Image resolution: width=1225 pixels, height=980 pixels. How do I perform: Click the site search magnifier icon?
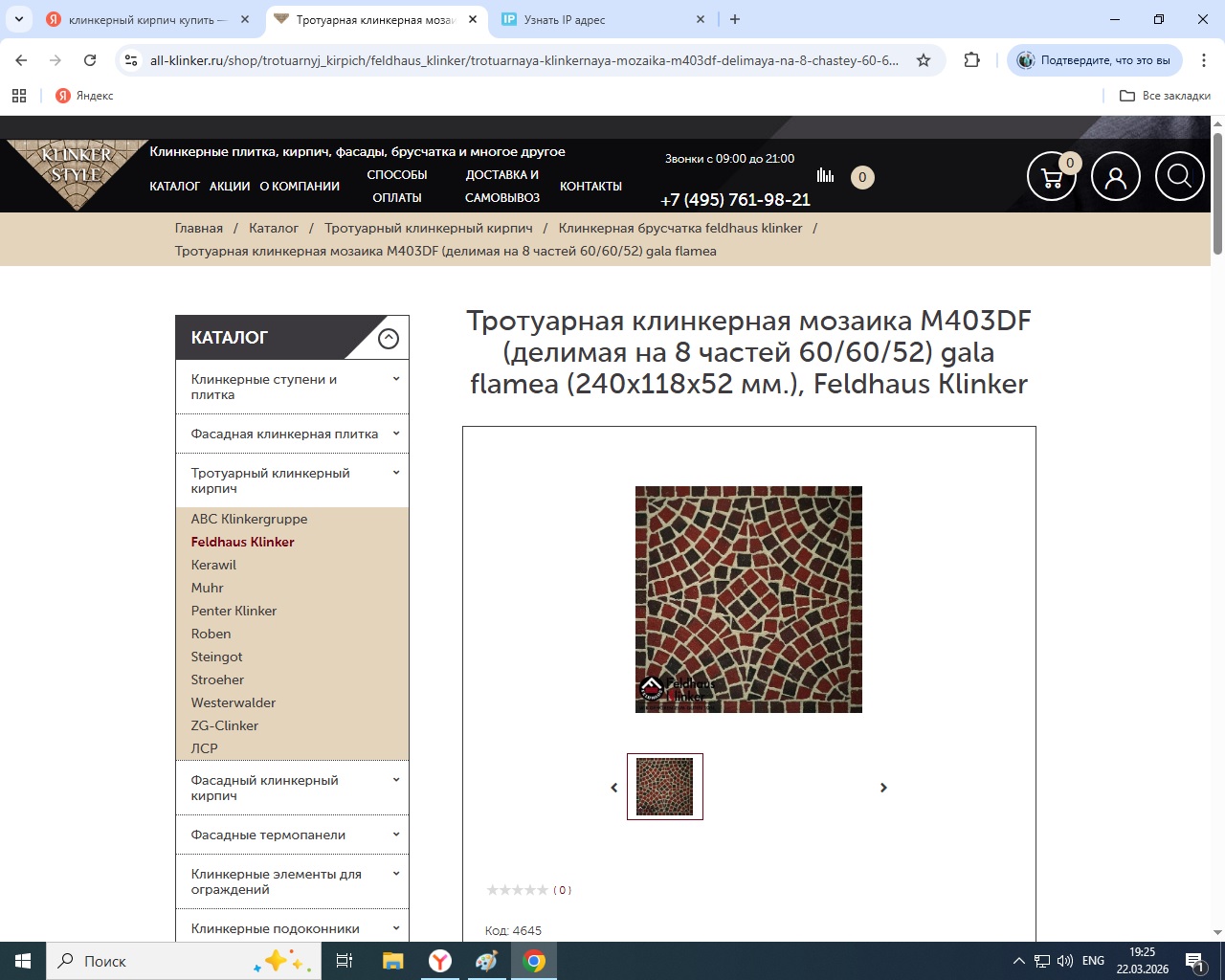[1179, 177]
